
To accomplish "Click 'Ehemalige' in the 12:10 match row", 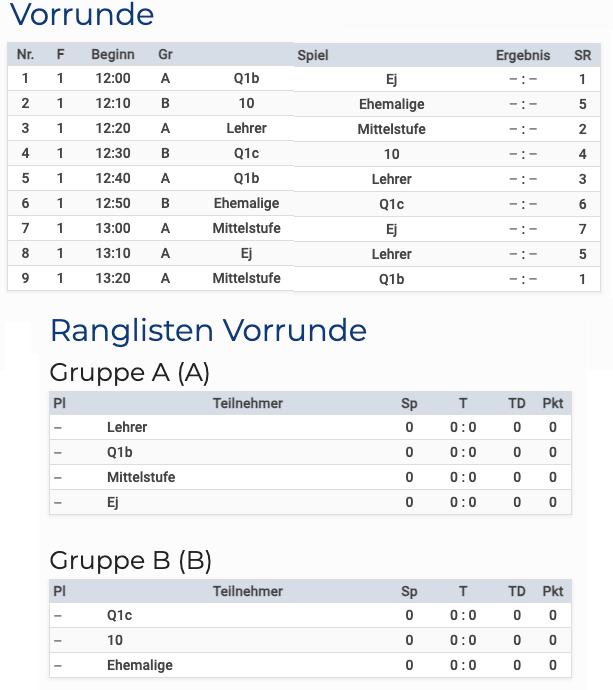I will click(392, 104).
